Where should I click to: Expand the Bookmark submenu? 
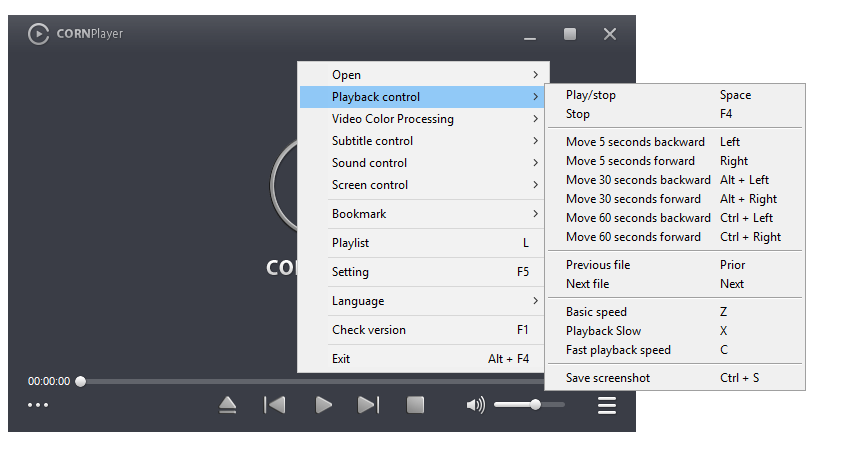[422, 214]
